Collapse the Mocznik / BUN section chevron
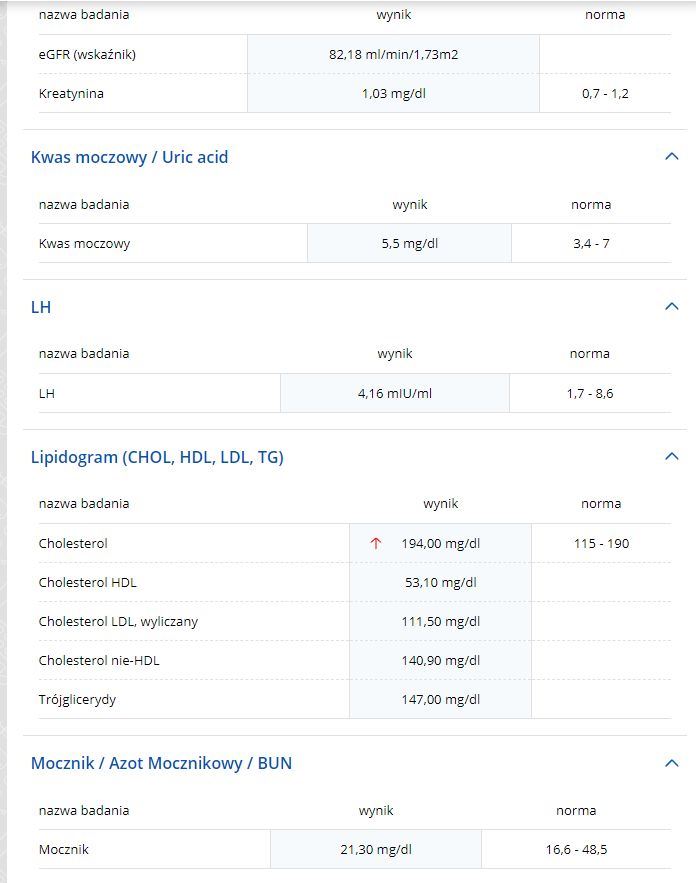Image resolution: width=696 pixels, height=883 pixels. (671, 763)
